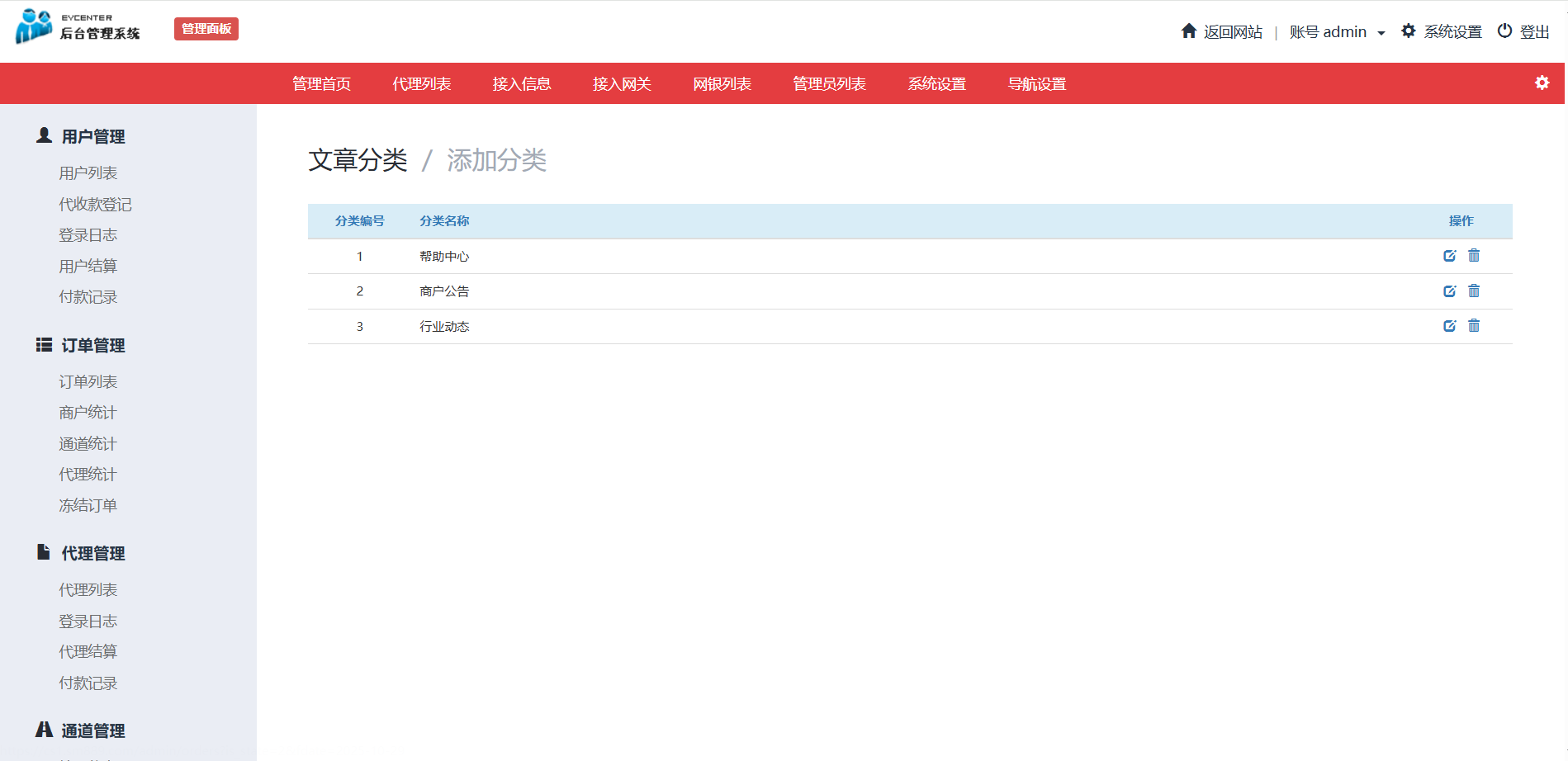This screenshot has width=1568, height=761.
Task: Open the 账号 admin dropdown
Action: (1337, 32)
